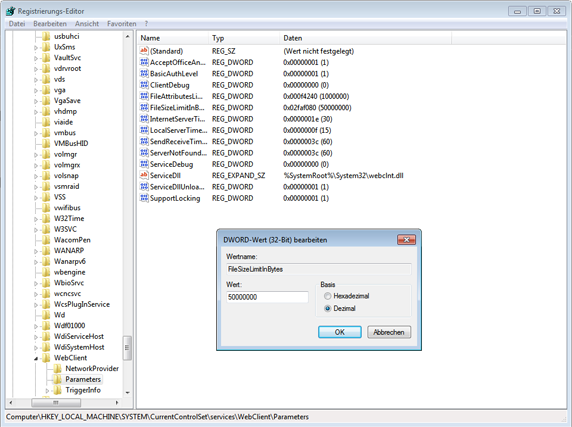Select the Dezimal radio button
Image resolution: width=572 pixels, height=427 pixels.
[328, 308]
